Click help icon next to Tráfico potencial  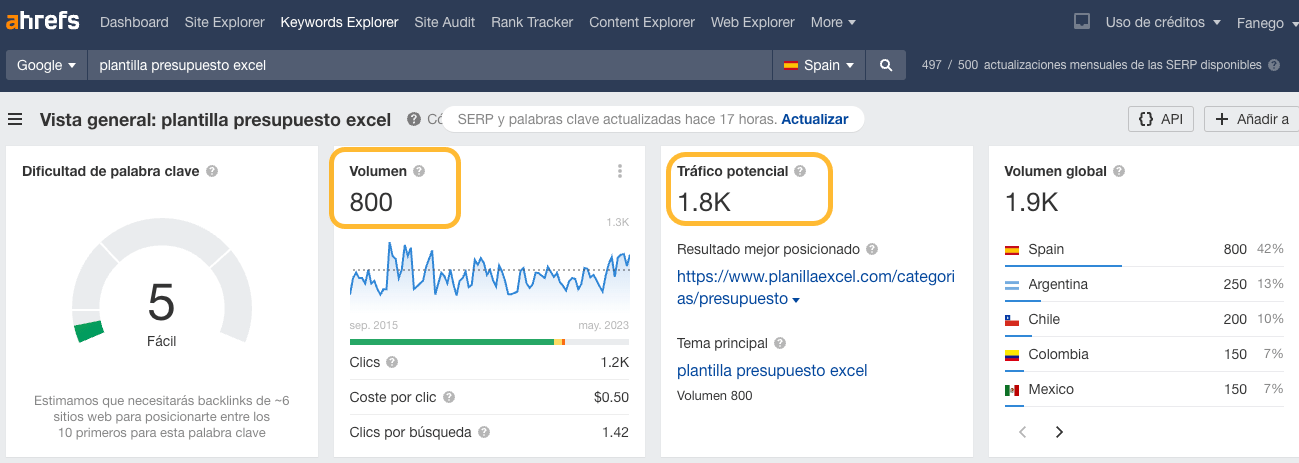(x=800, y=171)
